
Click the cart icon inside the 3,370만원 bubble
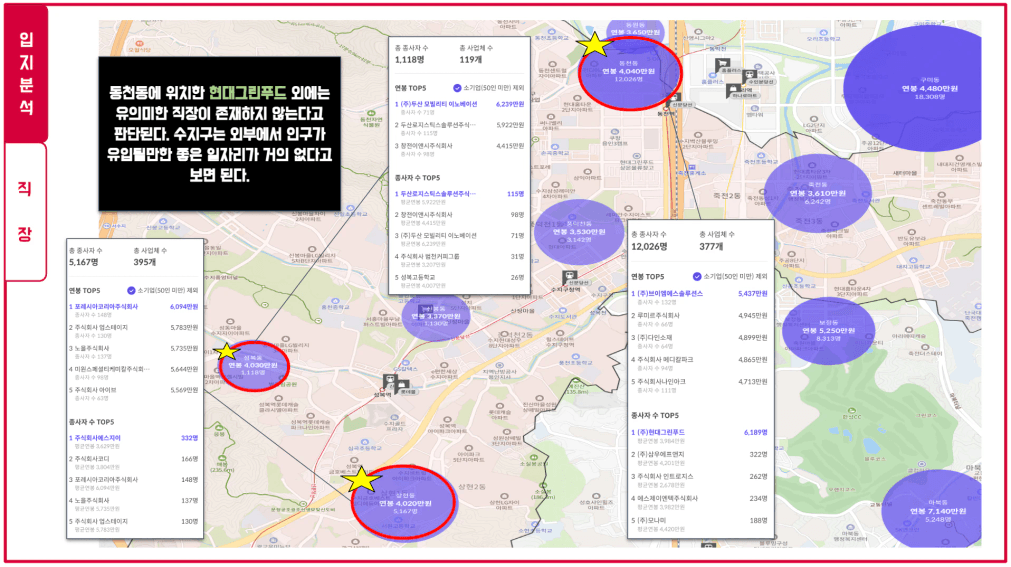coord(427,309)
